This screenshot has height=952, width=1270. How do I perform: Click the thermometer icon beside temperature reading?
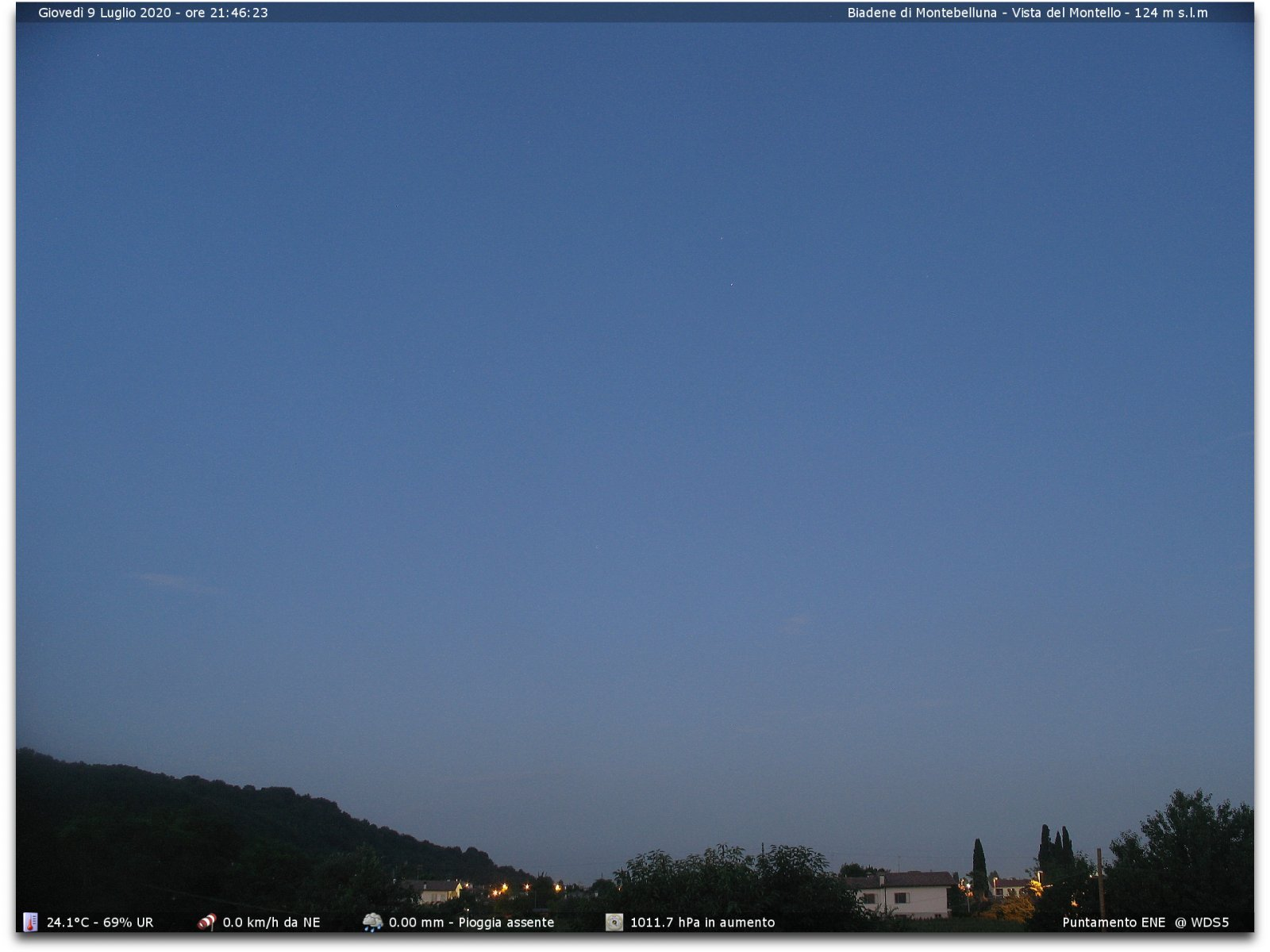(30, 922)
